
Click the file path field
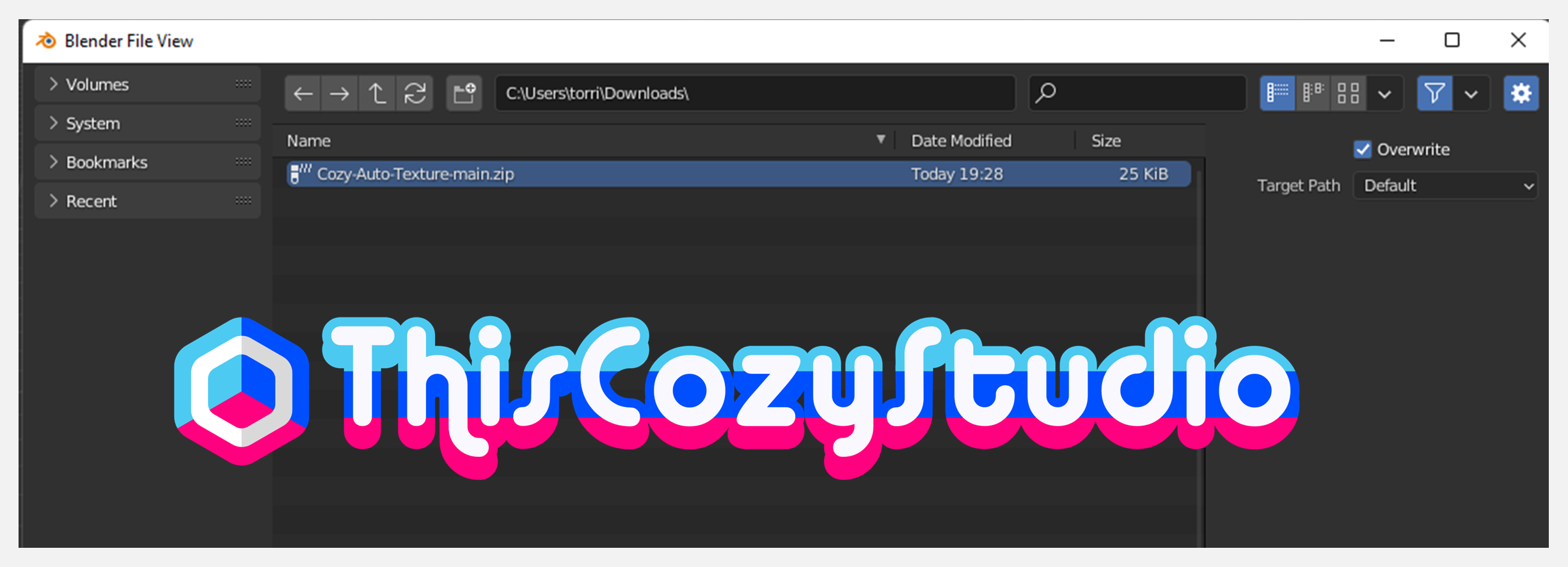tap(755, 93)
